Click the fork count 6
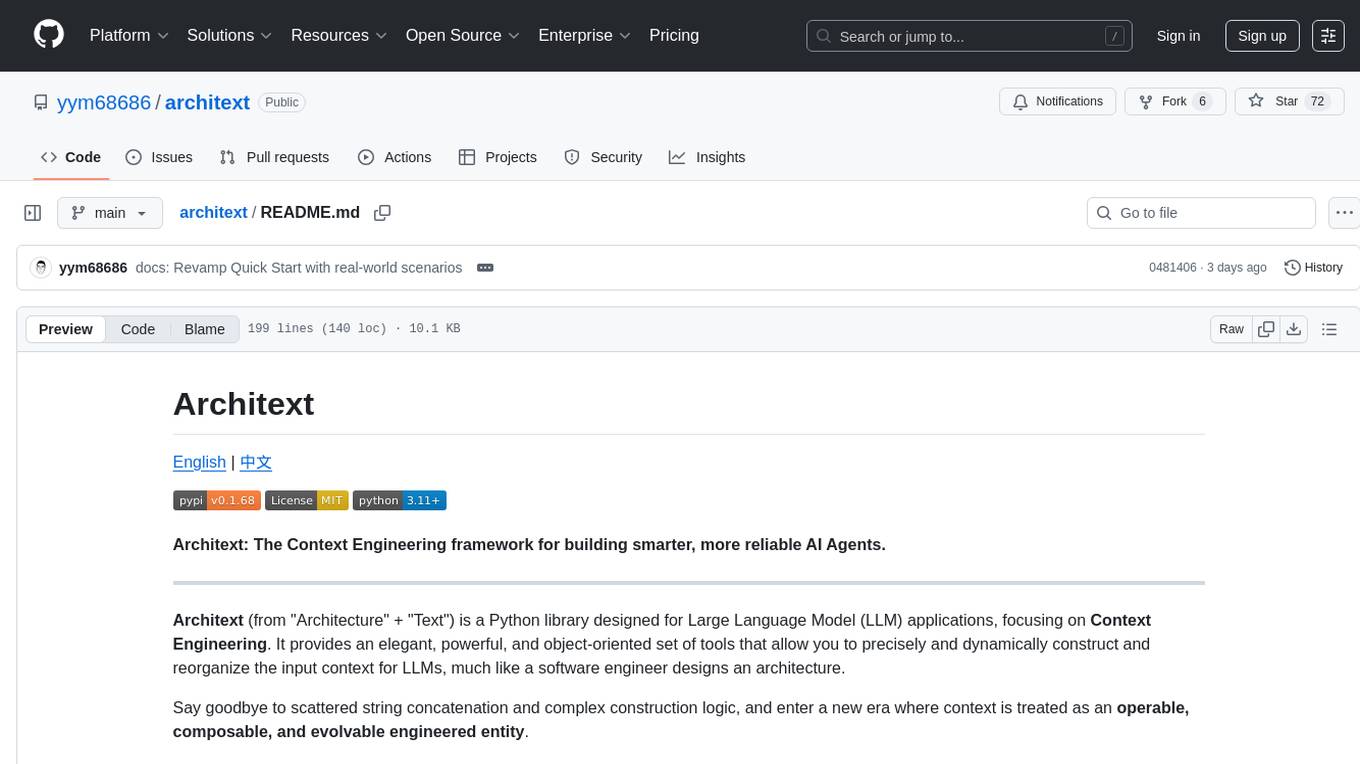 pos(1202,101)
